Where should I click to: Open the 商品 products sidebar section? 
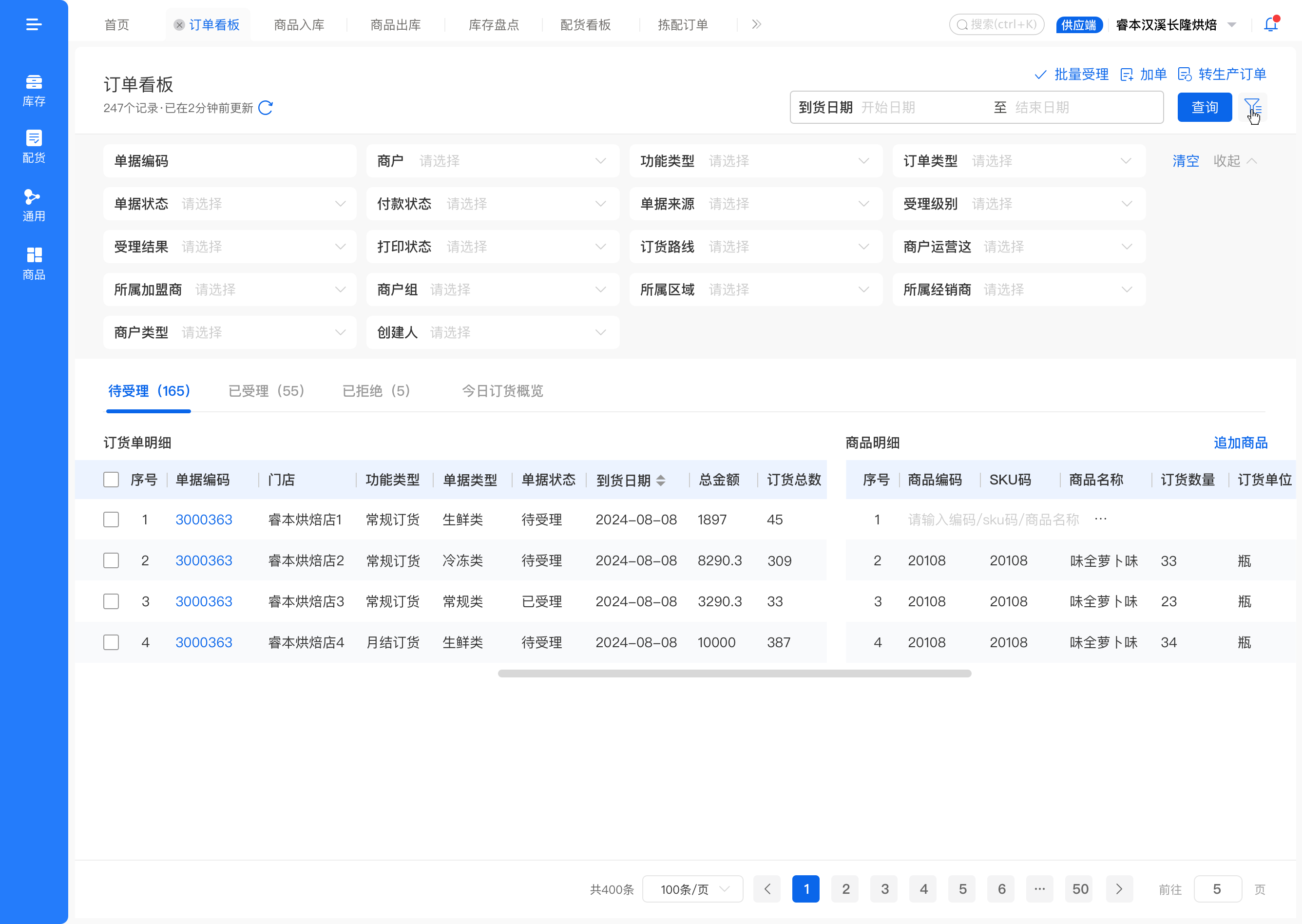(x=34, y=264)
